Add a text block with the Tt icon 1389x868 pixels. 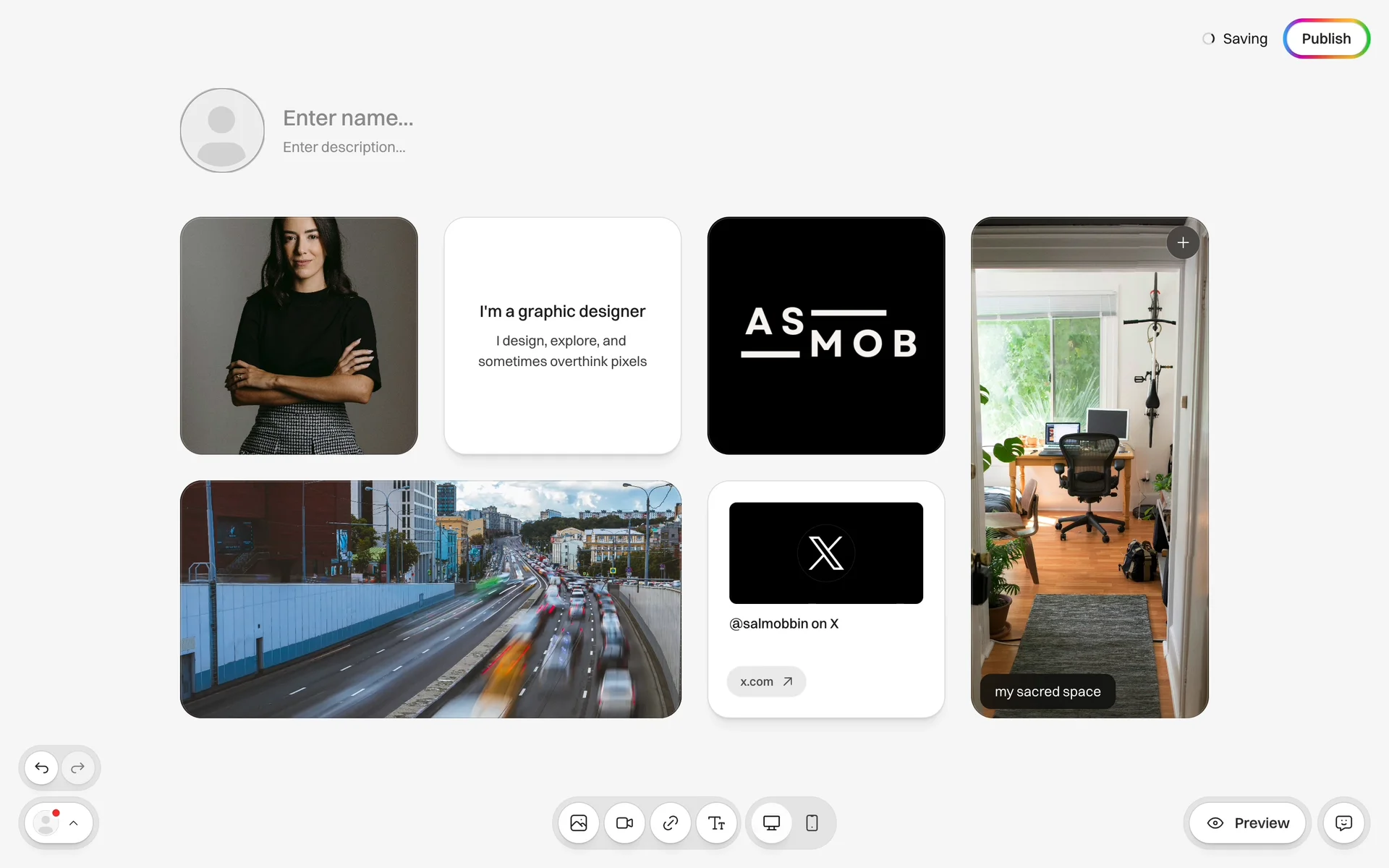716,823
